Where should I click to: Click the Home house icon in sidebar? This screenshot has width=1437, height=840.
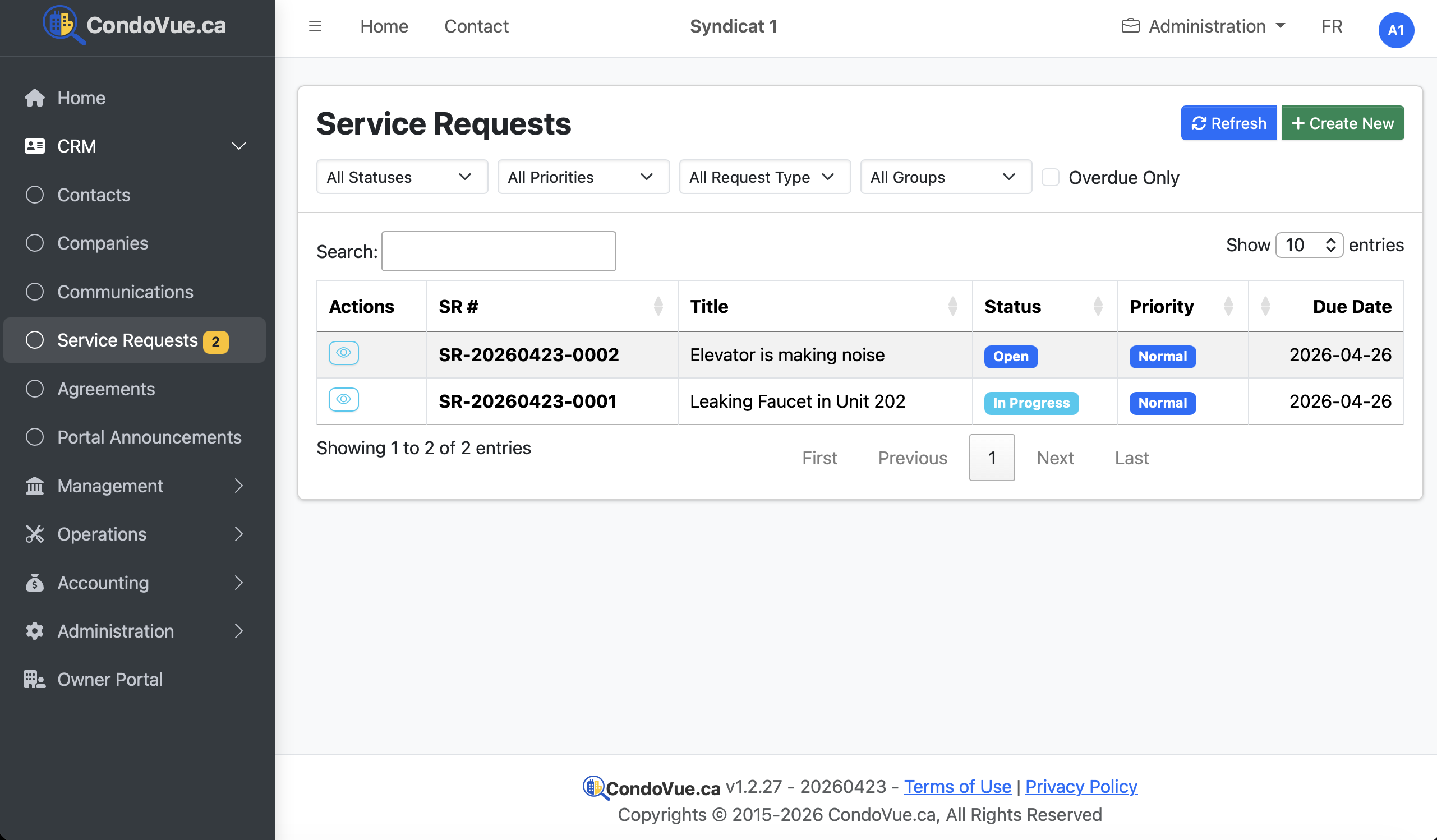(34, 98)
